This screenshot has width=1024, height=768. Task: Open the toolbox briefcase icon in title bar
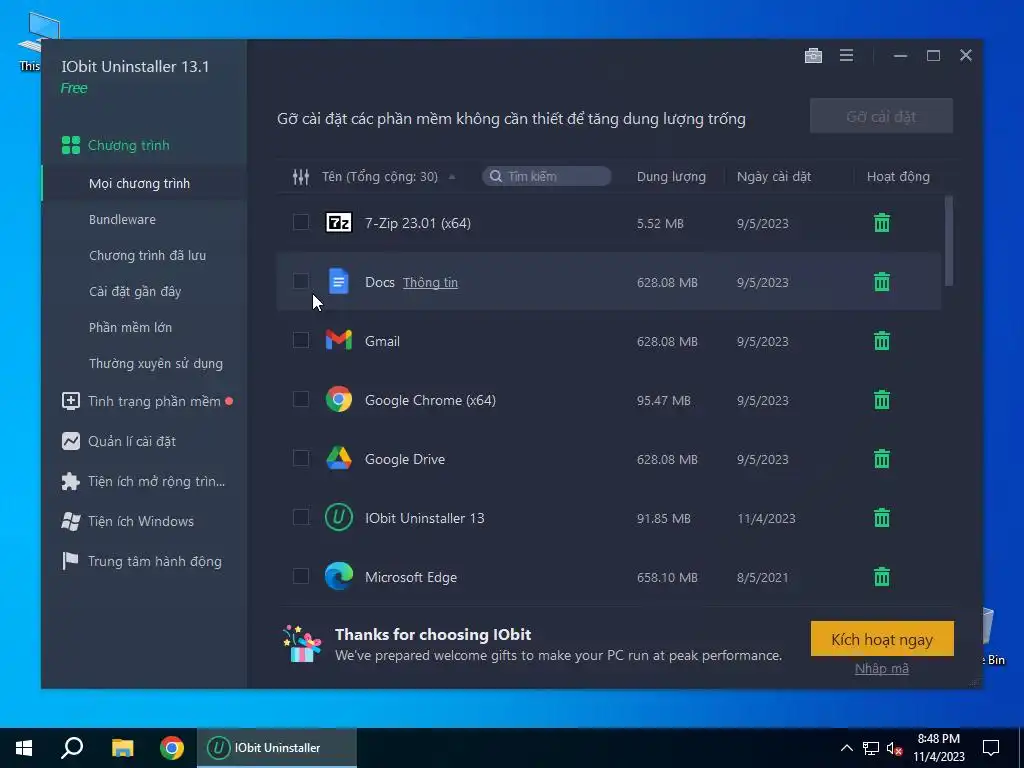[x=813, y=56]
